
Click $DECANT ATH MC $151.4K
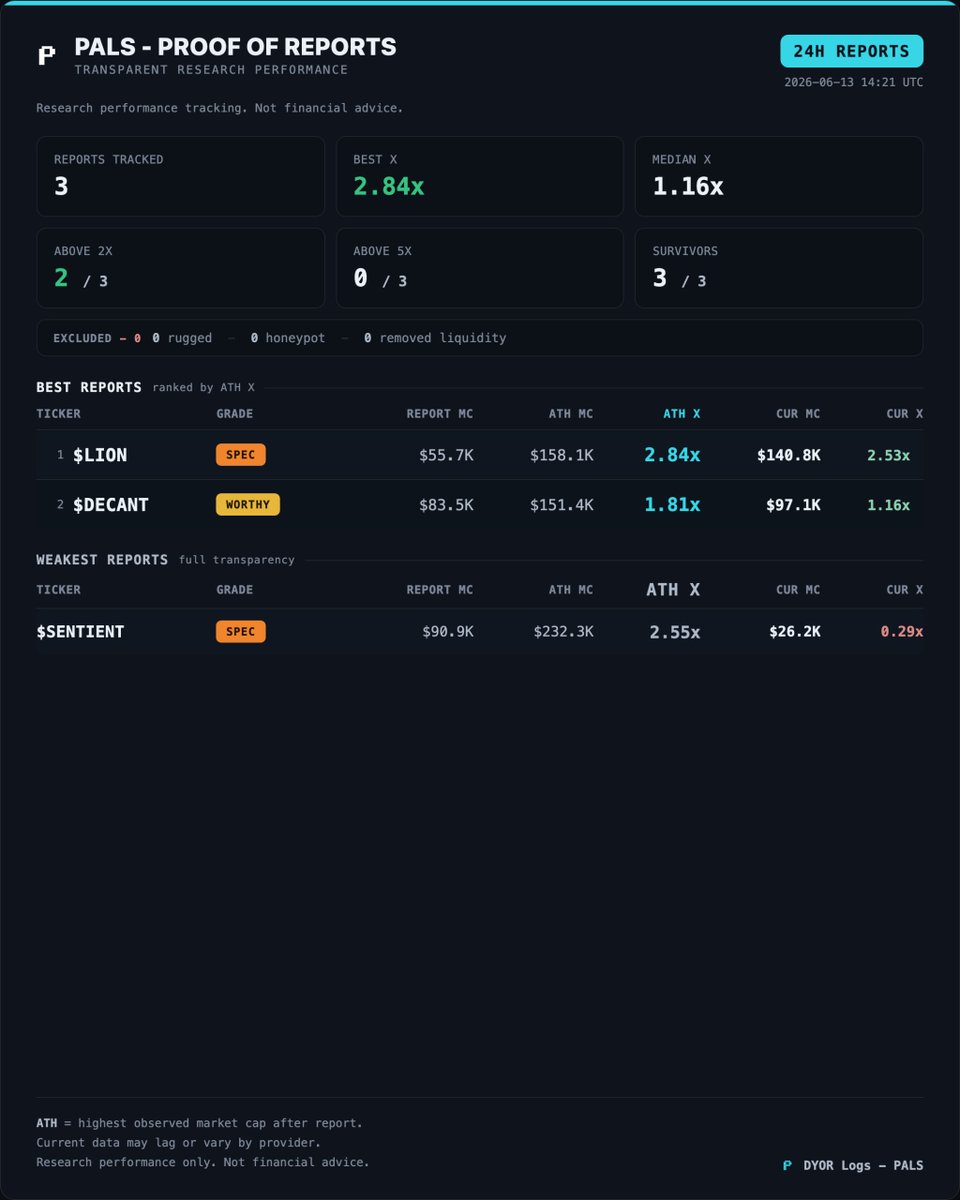coord(562,505)
